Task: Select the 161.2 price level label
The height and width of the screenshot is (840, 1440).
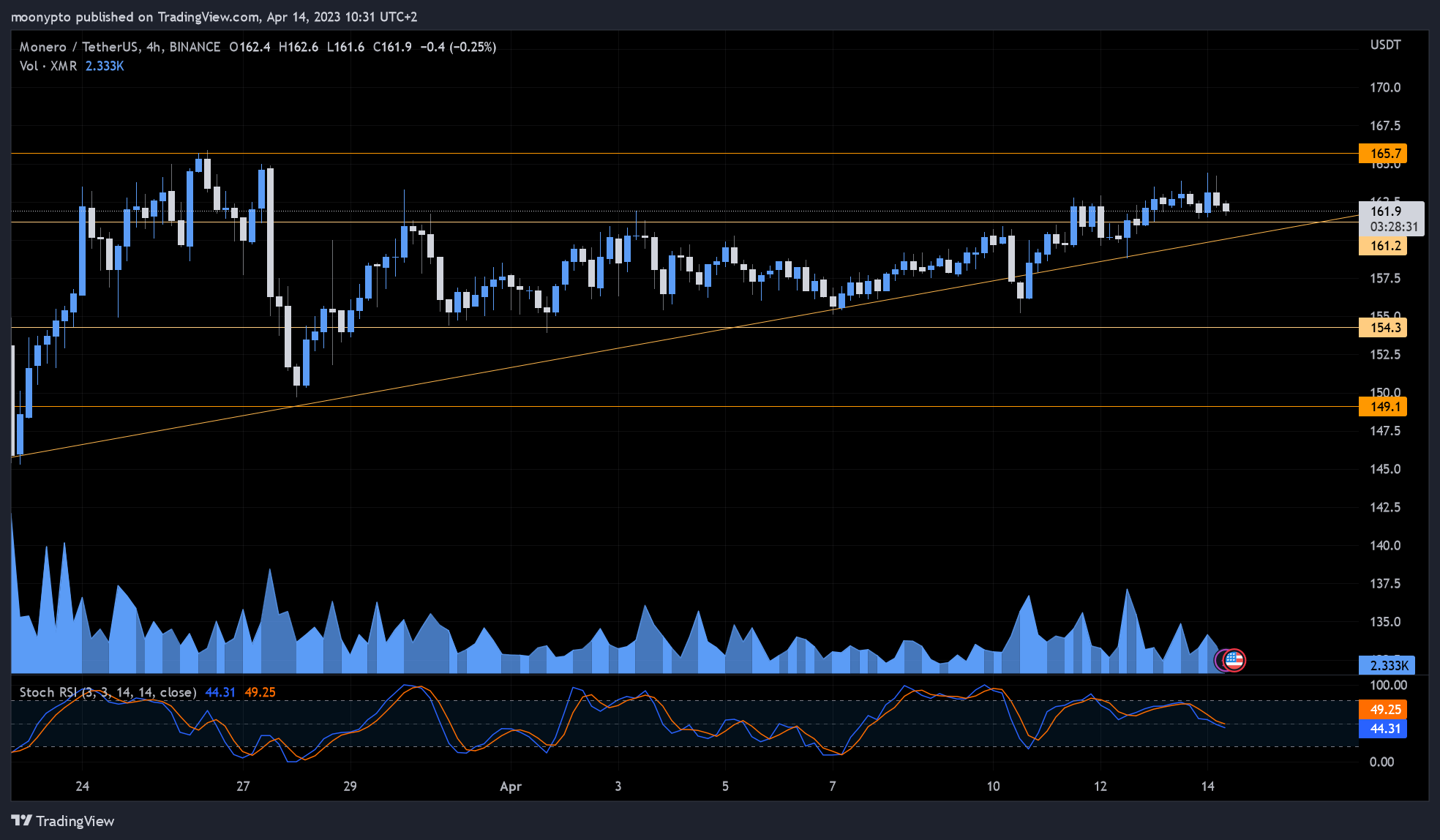Action: click(1383, 246)
